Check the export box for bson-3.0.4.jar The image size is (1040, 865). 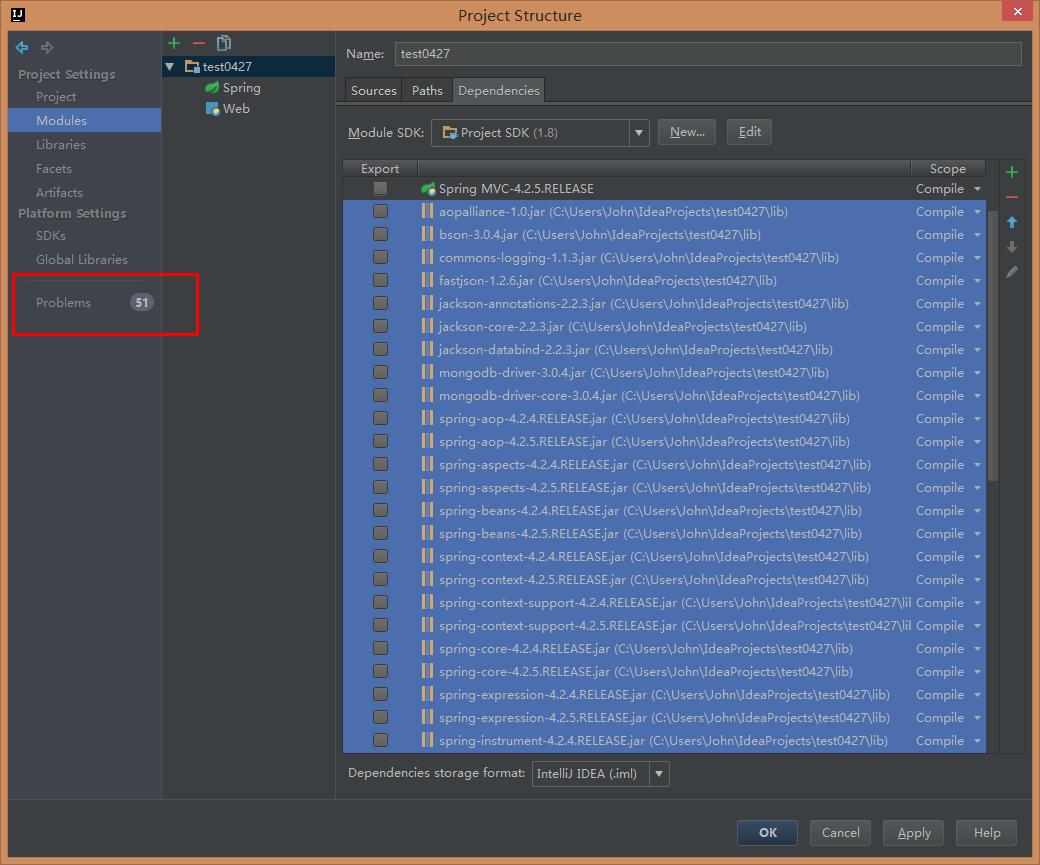tap(380, 234)
